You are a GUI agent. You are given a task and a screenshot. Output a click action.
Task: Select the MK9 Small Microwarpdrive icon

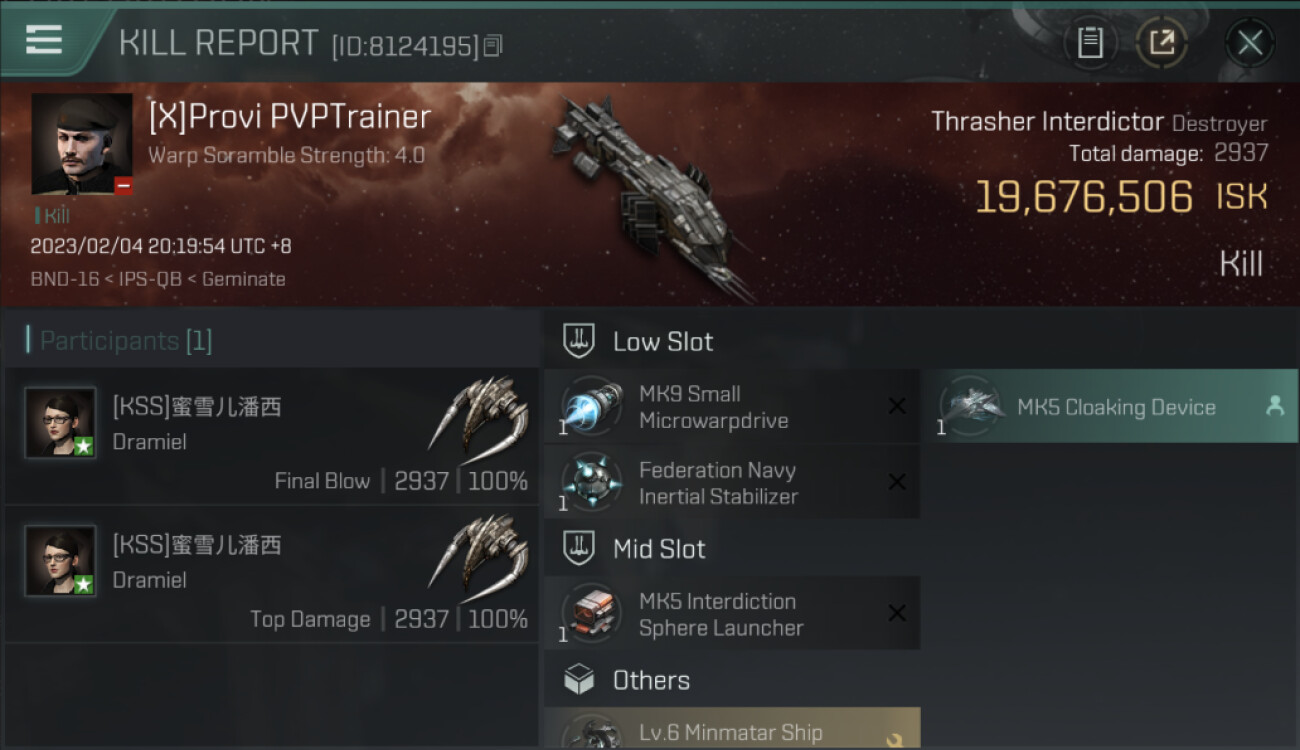point(592,406)
